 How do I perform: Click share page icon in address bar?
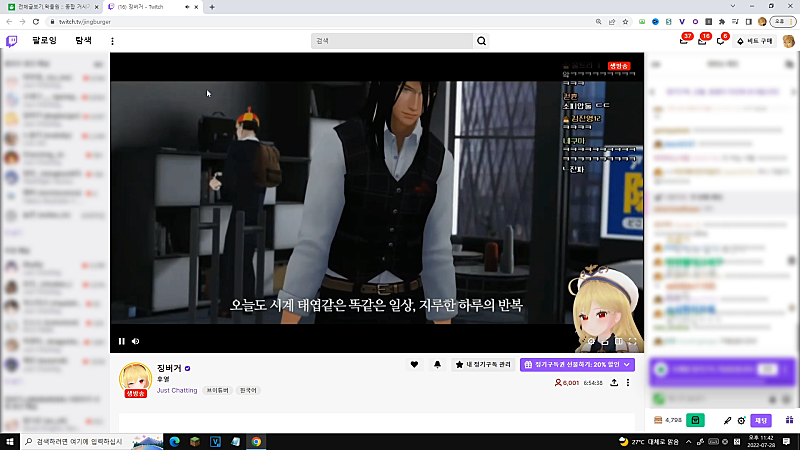(612, 22)
